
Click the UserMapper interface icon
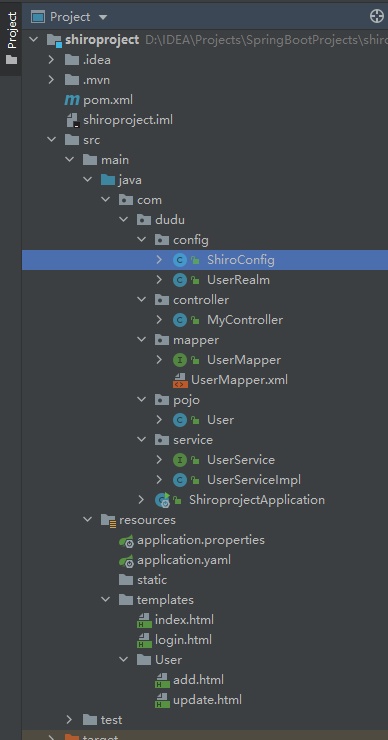(179, 360)
